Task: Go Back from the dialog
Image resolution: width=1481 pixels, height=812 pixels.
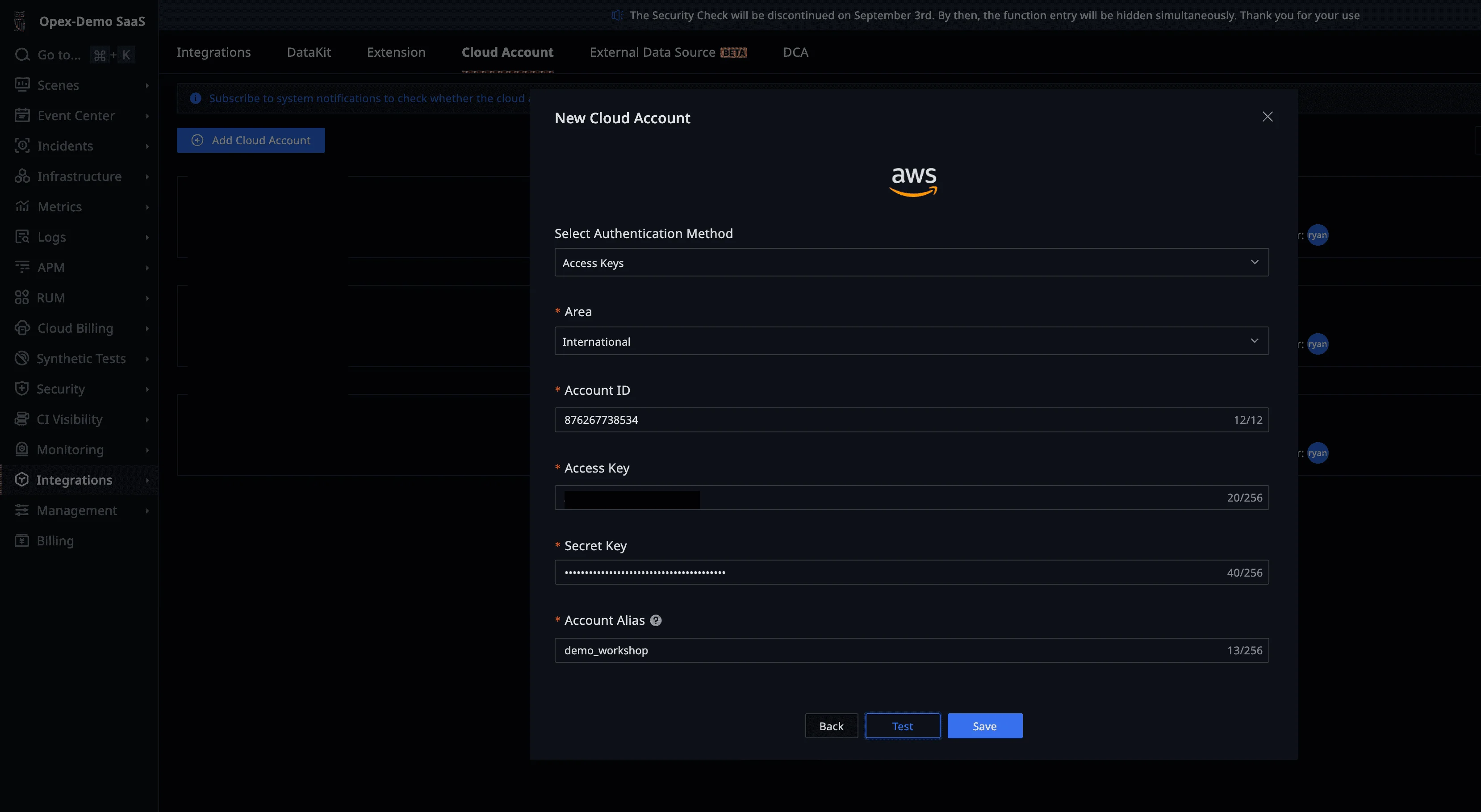Action: pos(831,726)
